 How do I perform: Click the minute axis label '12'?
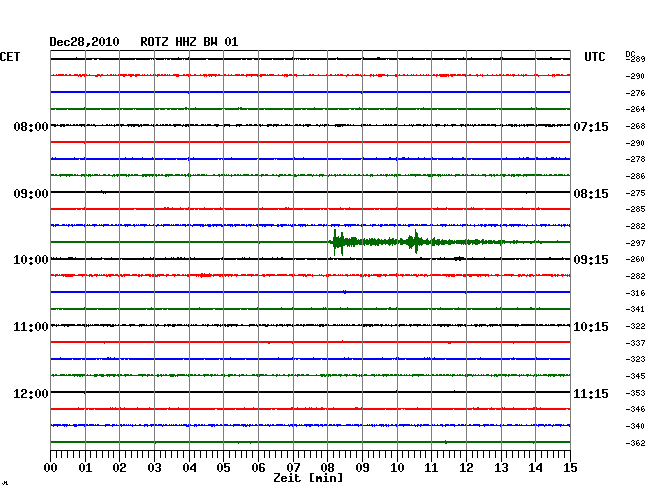click(466, 468)
